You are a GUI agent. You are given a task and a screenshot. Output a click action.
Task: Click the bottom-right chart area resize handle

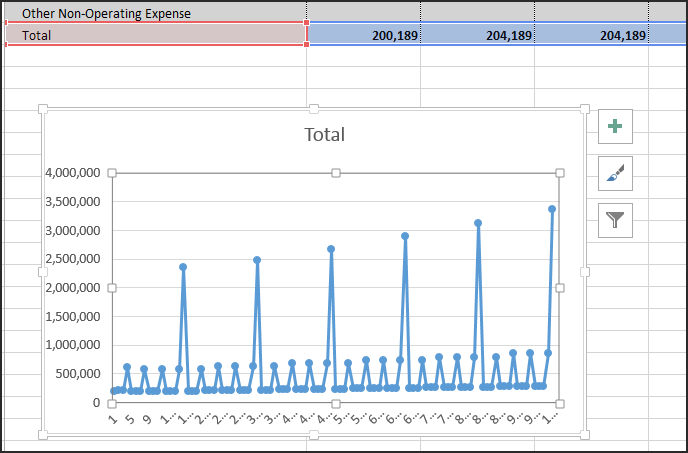pos(585,435)
